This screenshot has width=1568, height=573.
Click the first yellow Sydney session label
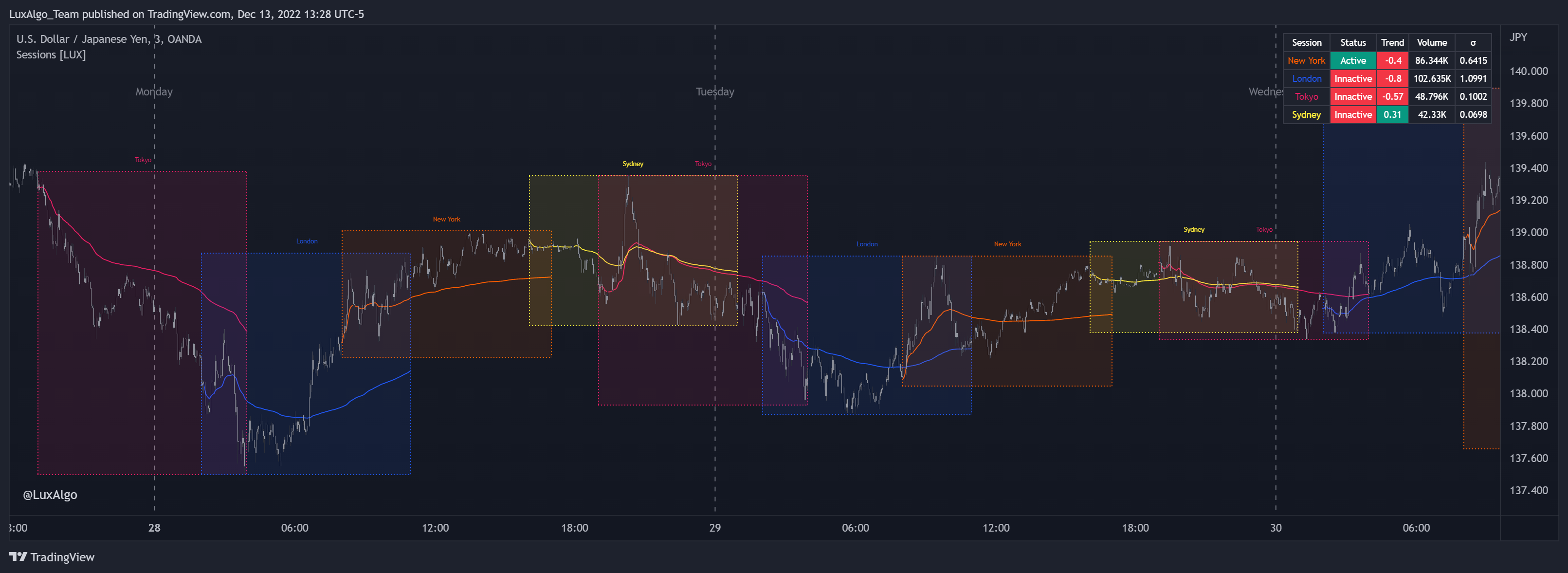coord(633,164)
